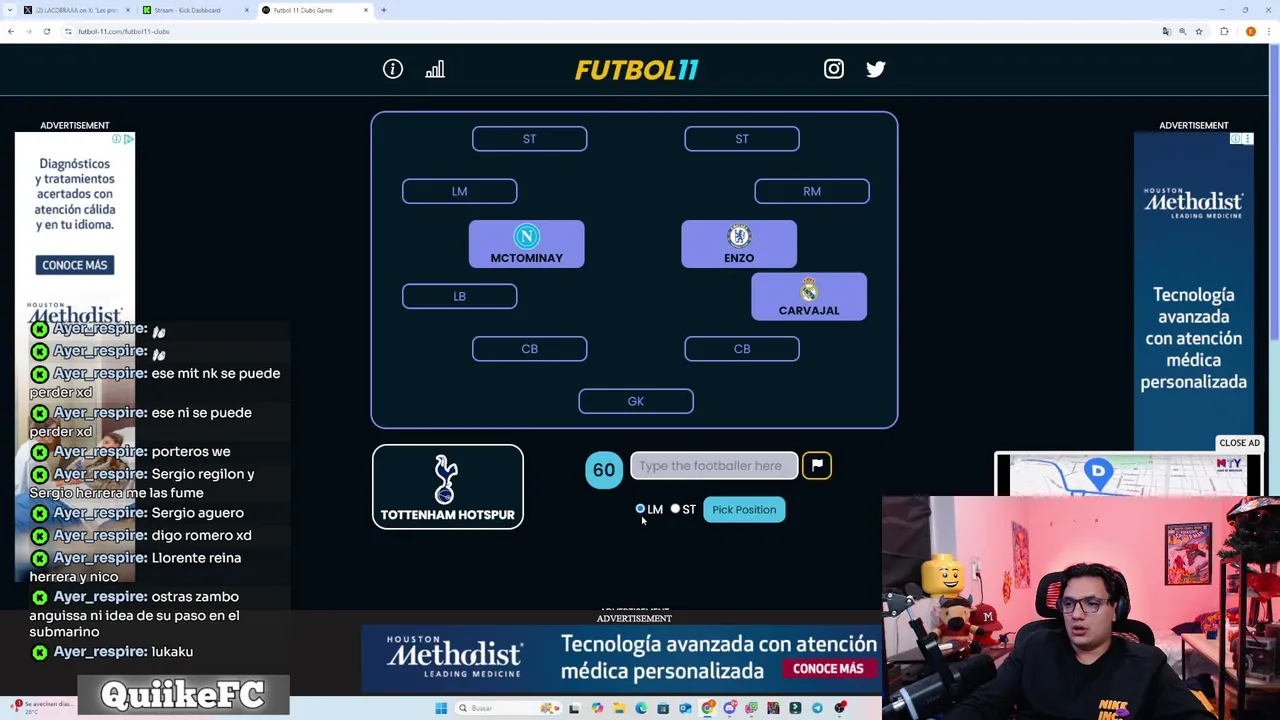Click the taskbar Buscar search box
This screenshot has height=720, width=1280.
tap(508, 708)
